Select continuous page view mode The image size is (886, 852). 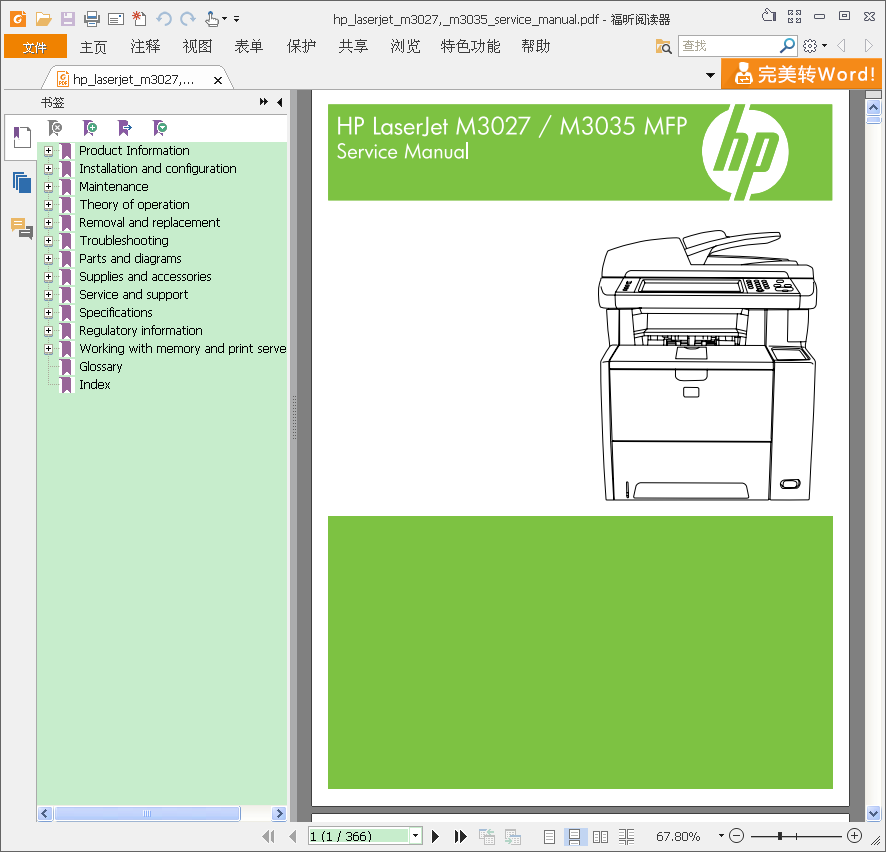(x=575, y=836)
